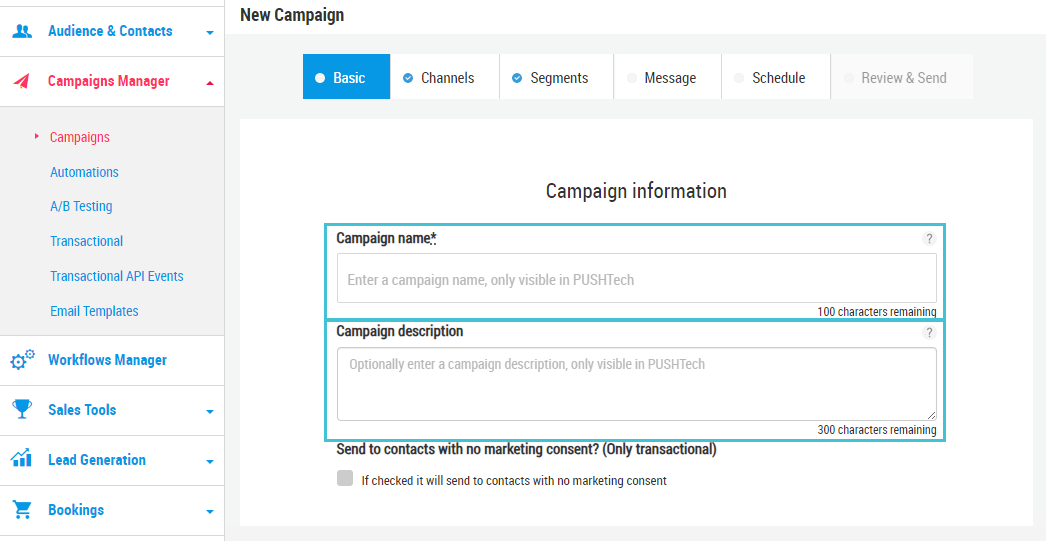Open Transactional in the sidebar

pyautogui.click(x=86, y=241)
